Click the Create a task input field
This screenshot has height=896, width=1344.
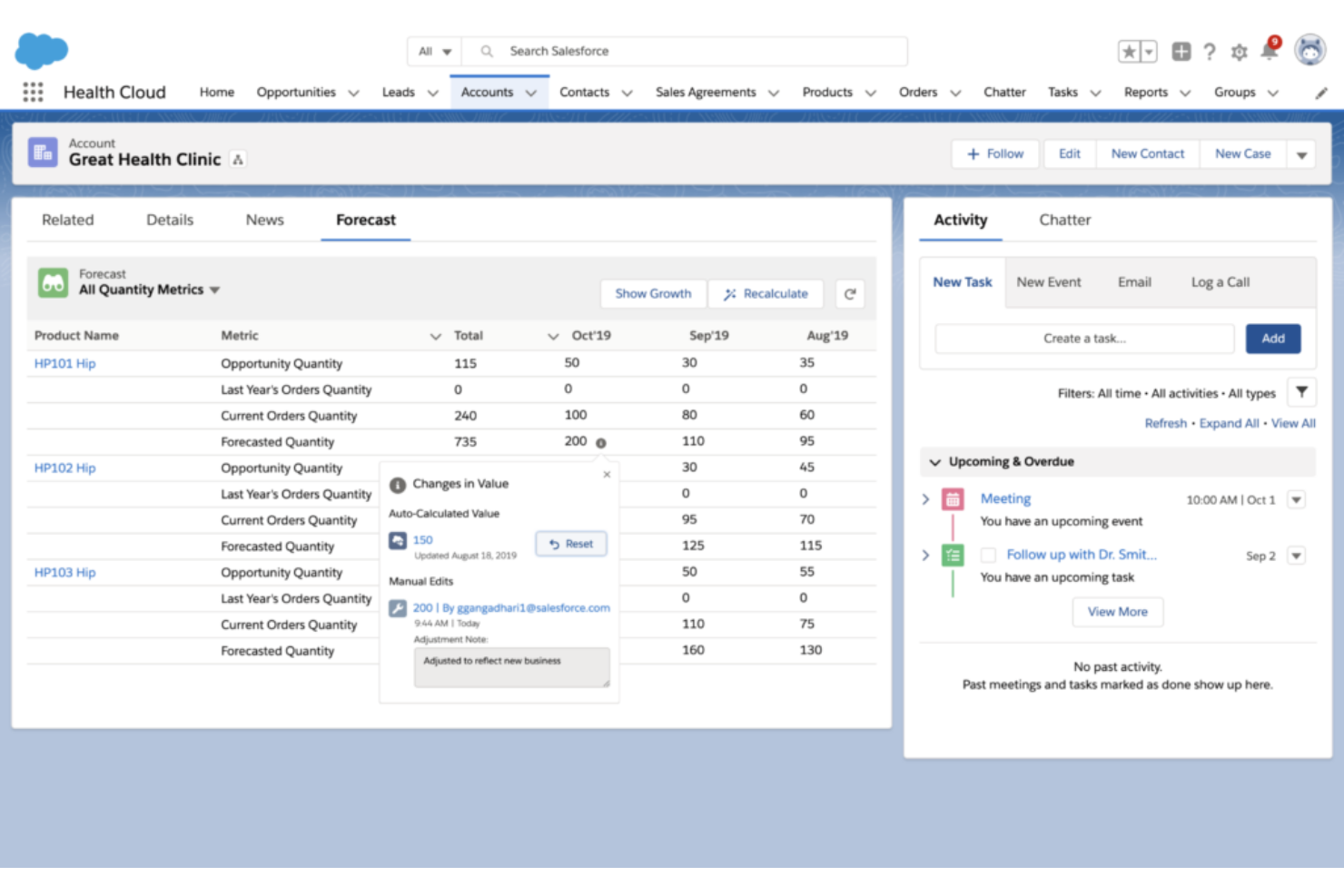(1083, 339)
